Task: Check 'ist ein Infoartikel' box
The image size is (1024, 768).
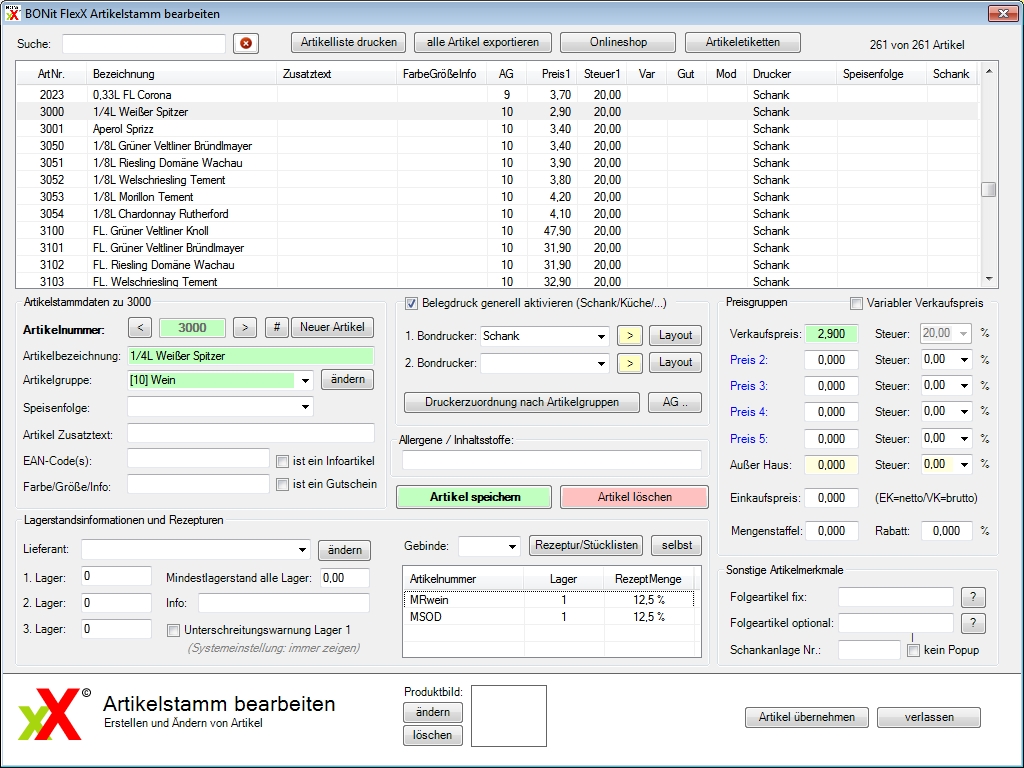Action: (282, 461)
